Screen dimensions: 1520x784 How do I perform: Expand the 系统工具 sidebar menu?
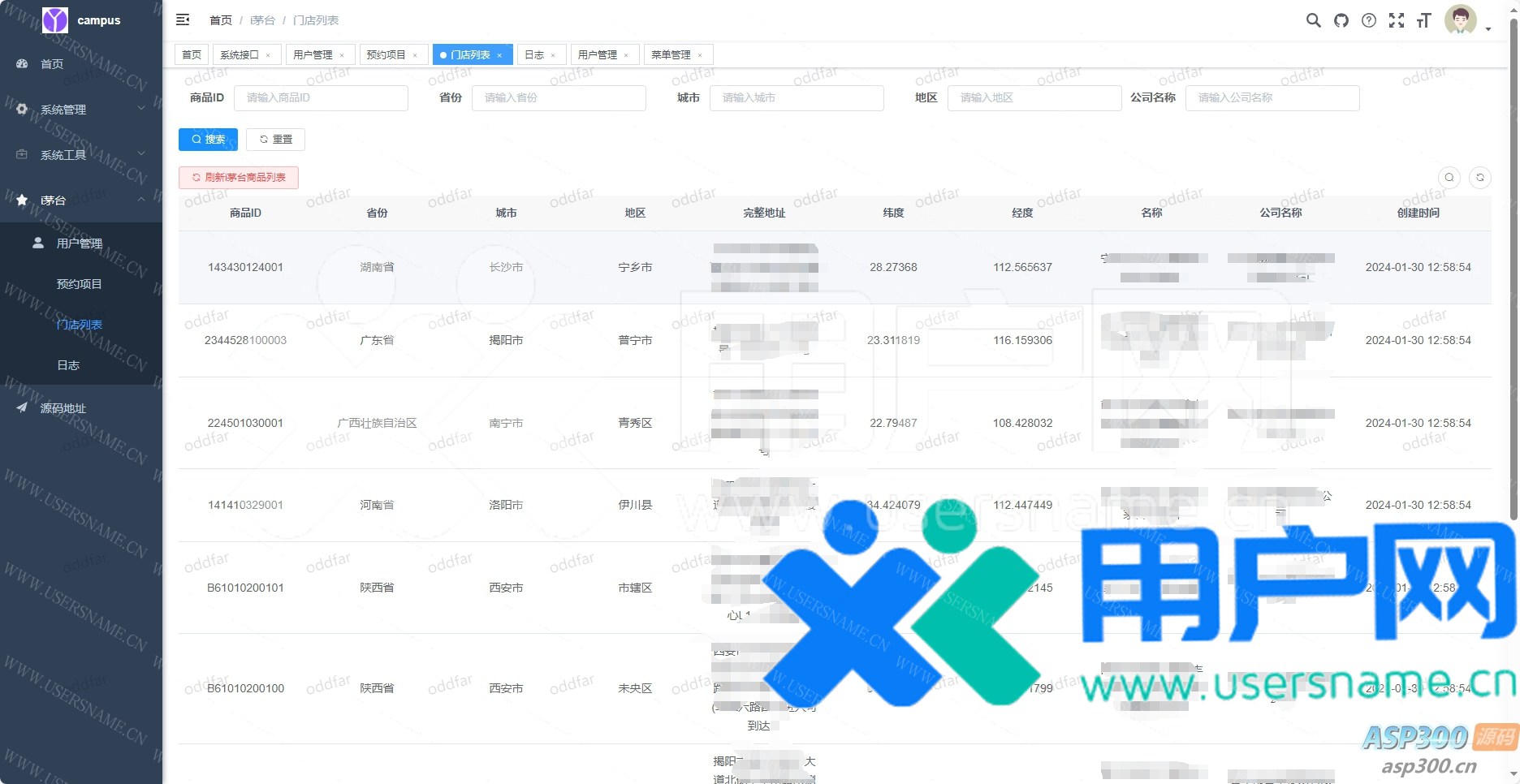coord(81,154)
